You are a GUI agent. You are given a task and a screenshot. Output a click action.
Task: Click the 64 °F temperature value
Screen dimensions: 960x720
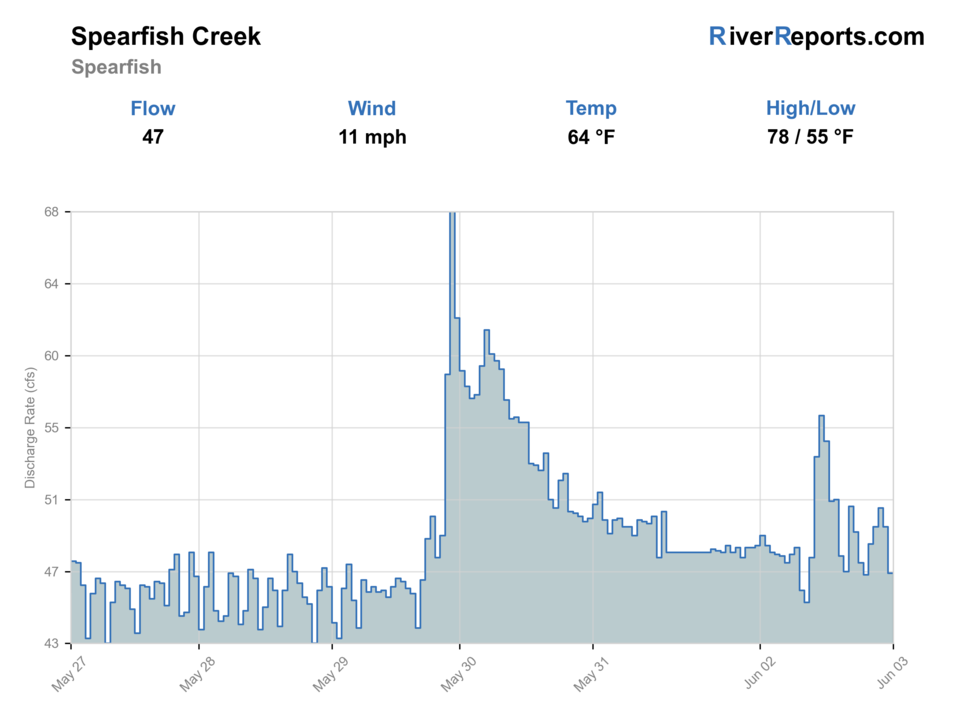click(591, 137)
